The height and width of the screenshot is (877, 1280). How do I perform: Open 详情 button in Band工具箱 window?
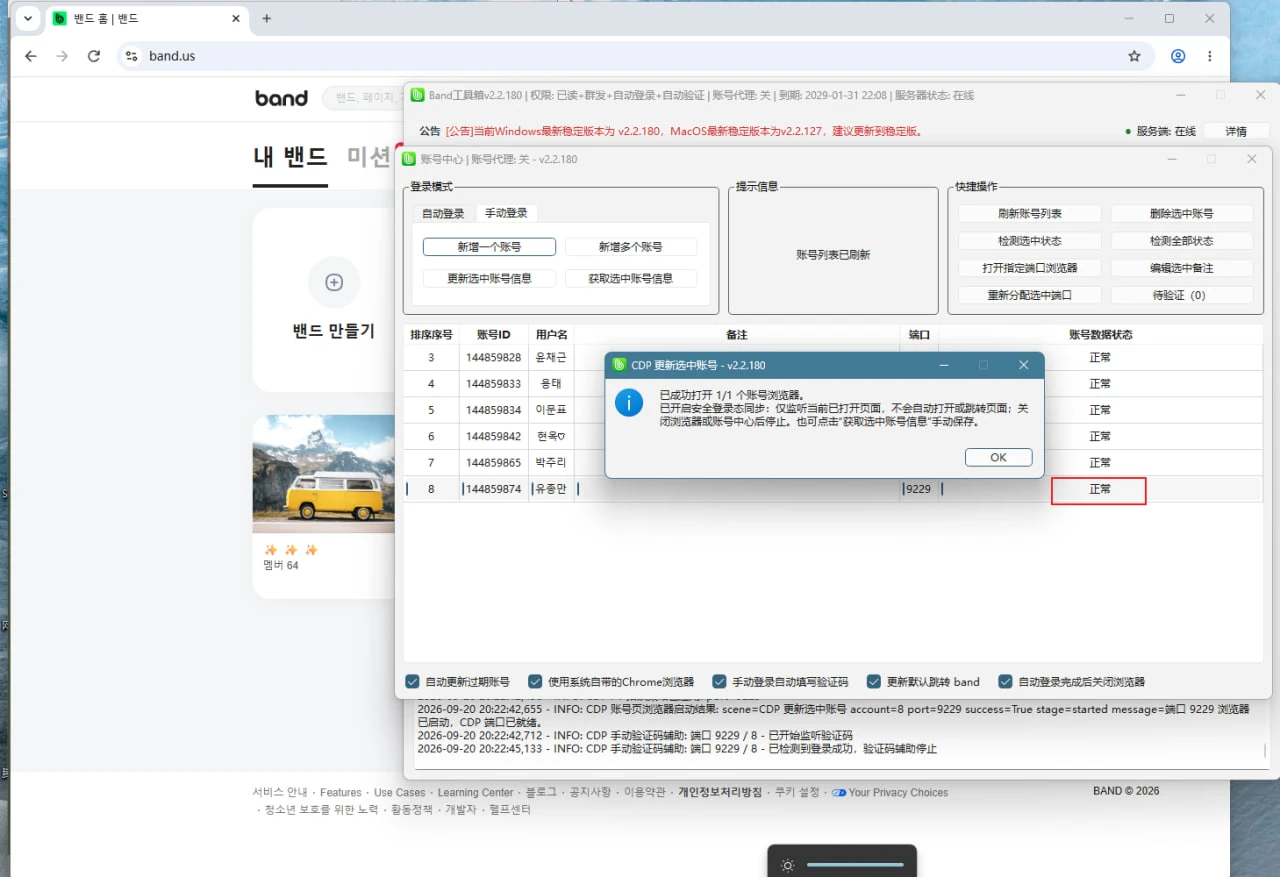1236,131
